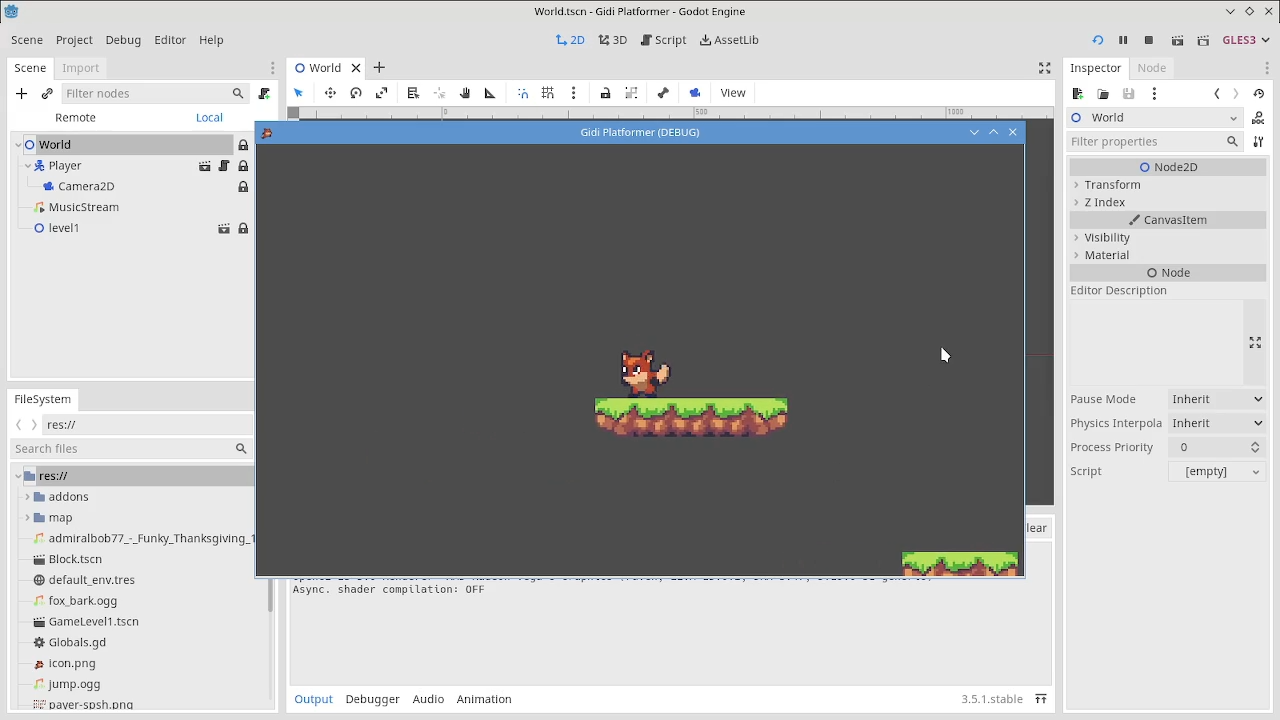The height and width of the screenshot is (720, 1280).
Task: Unlock the Player node in the scene tree
Action: pyautogui.click(x=243, y=165)
